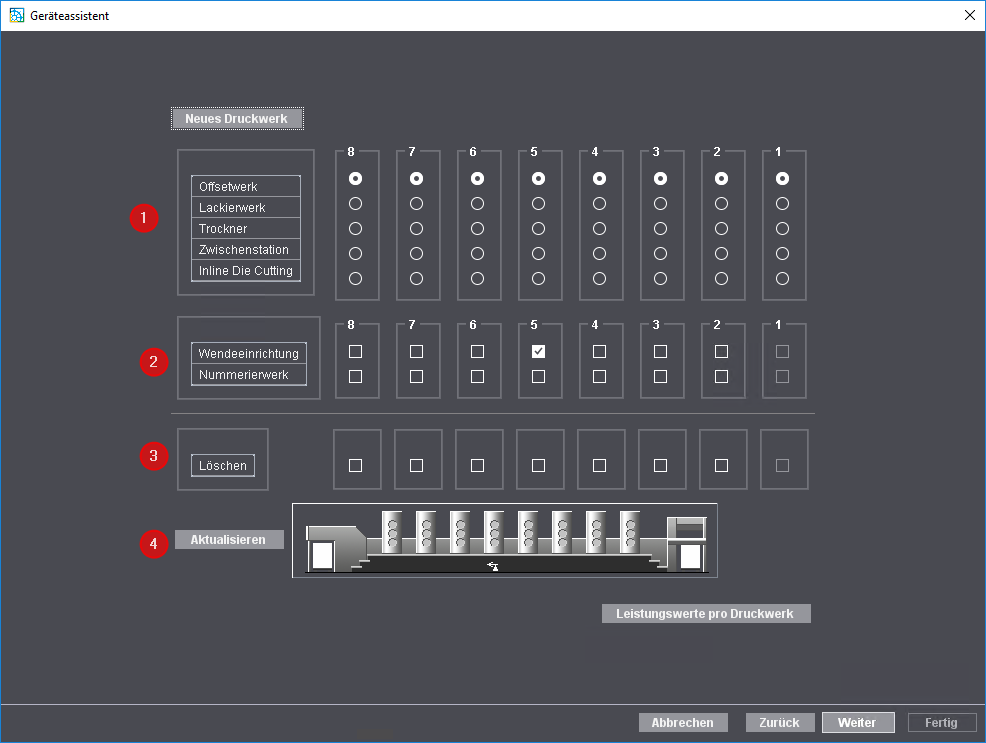Screen dimensions: 986x743
Task: Select Lackierwerk for unit 1
Action: tap(782, 204)
